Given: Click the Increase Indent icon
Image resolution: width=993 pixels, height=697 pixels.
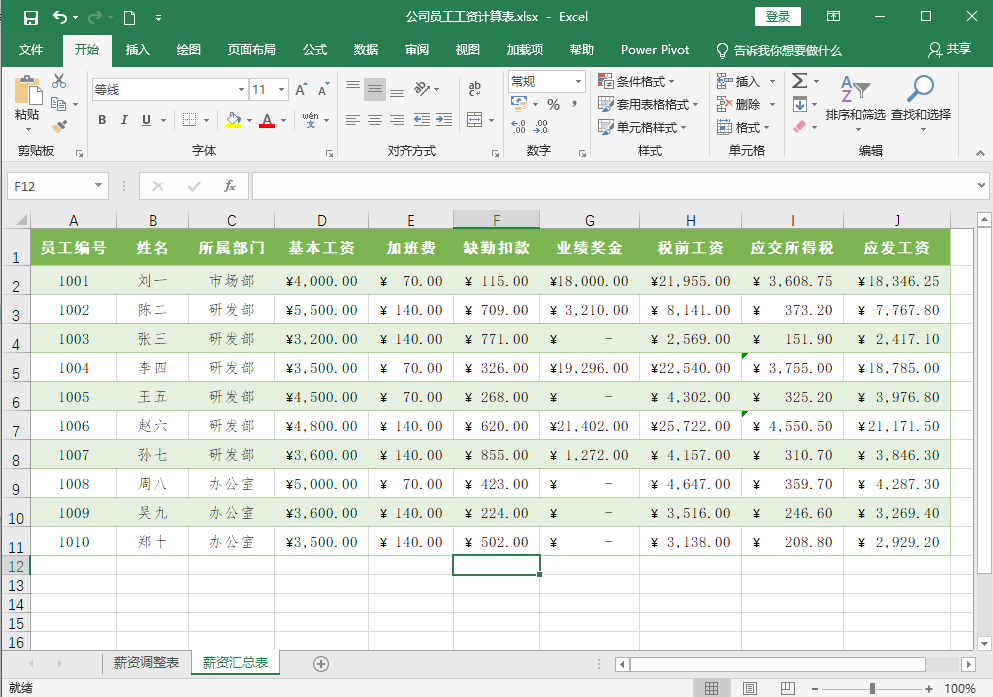Looking at the screenshot, I should (x=443, y=120).
